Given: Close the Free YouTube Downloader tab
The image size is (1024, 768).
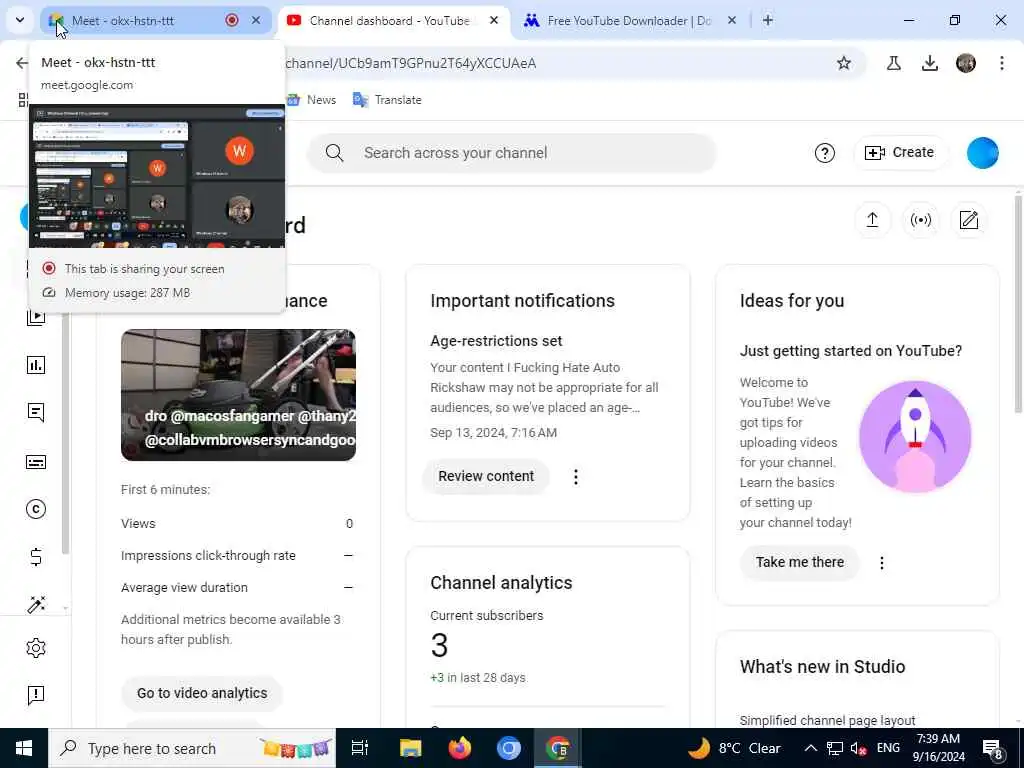Looking at the screenshot, I should [732, 20].
